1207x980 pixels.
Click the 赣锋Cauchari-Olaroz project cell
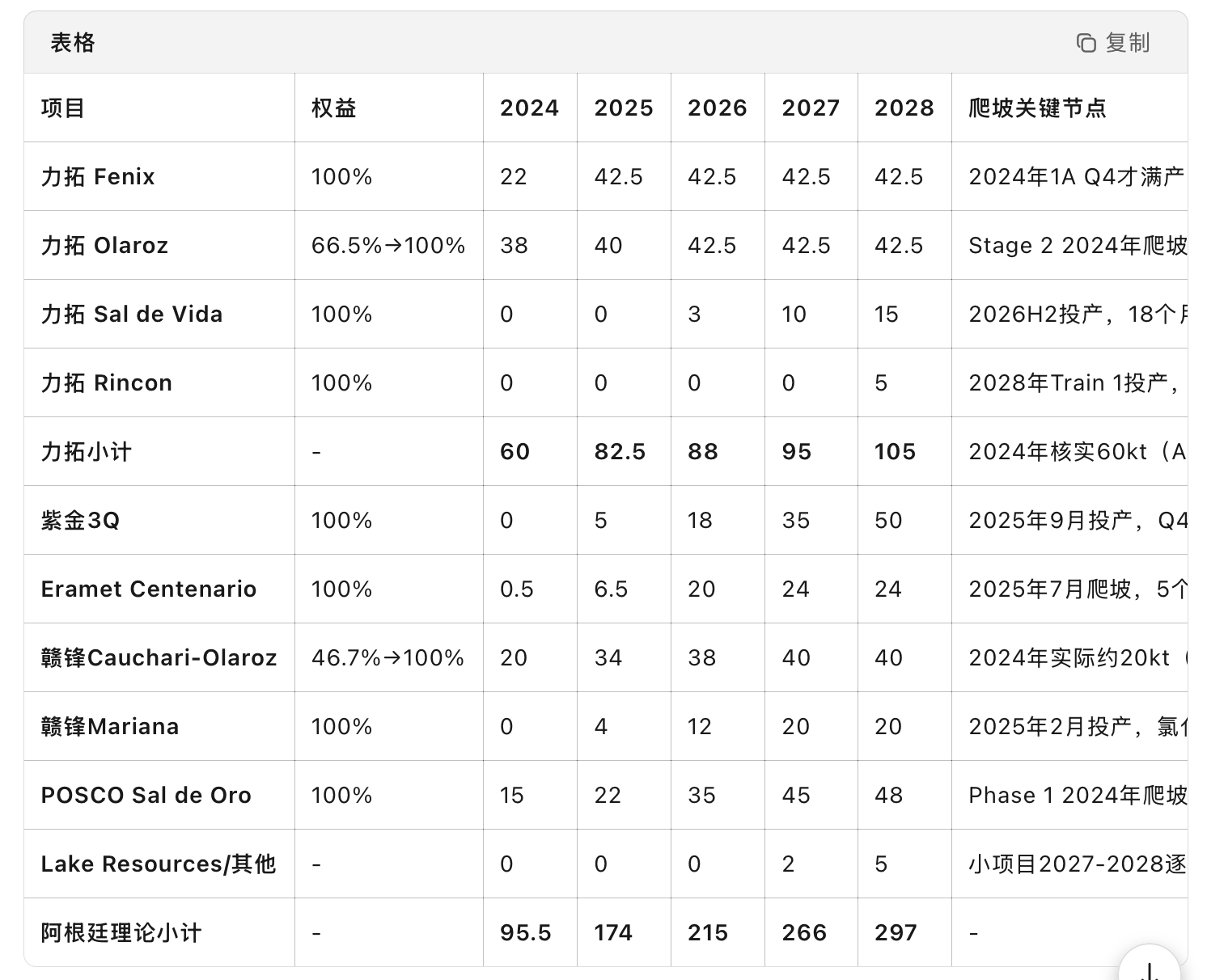(x=159, y=658)
